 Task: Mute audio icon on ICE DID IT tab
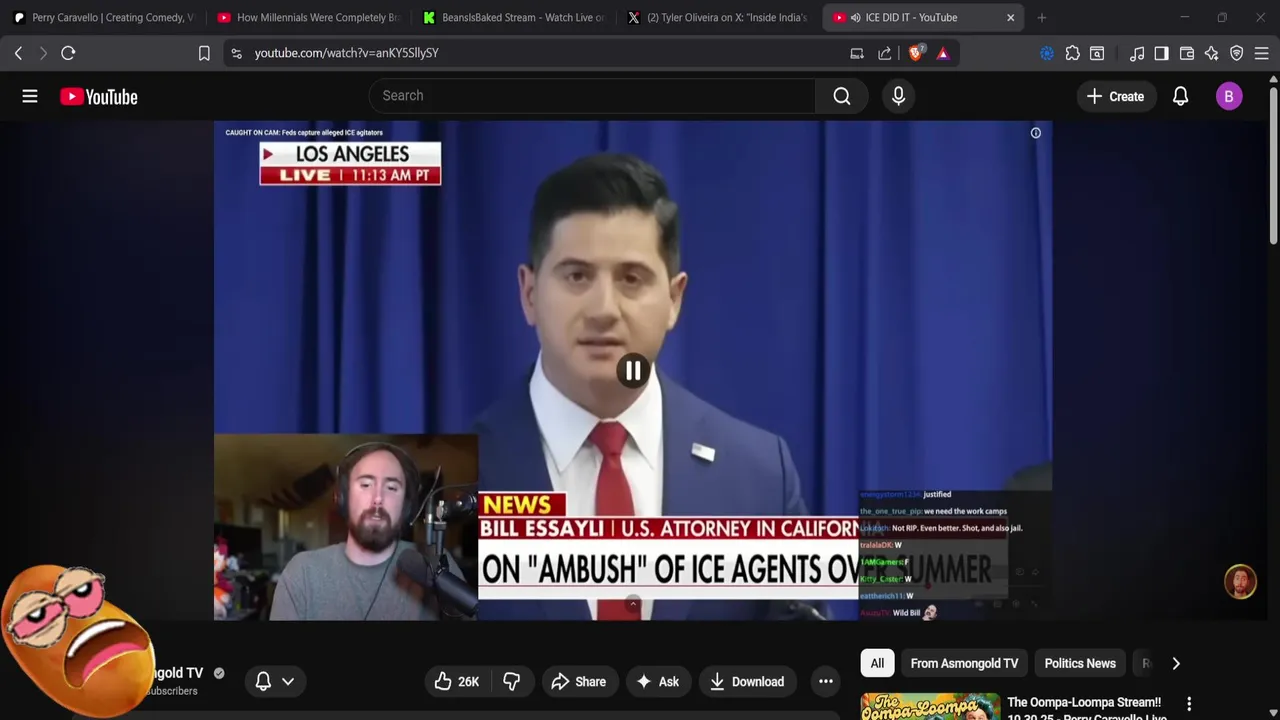855,17
